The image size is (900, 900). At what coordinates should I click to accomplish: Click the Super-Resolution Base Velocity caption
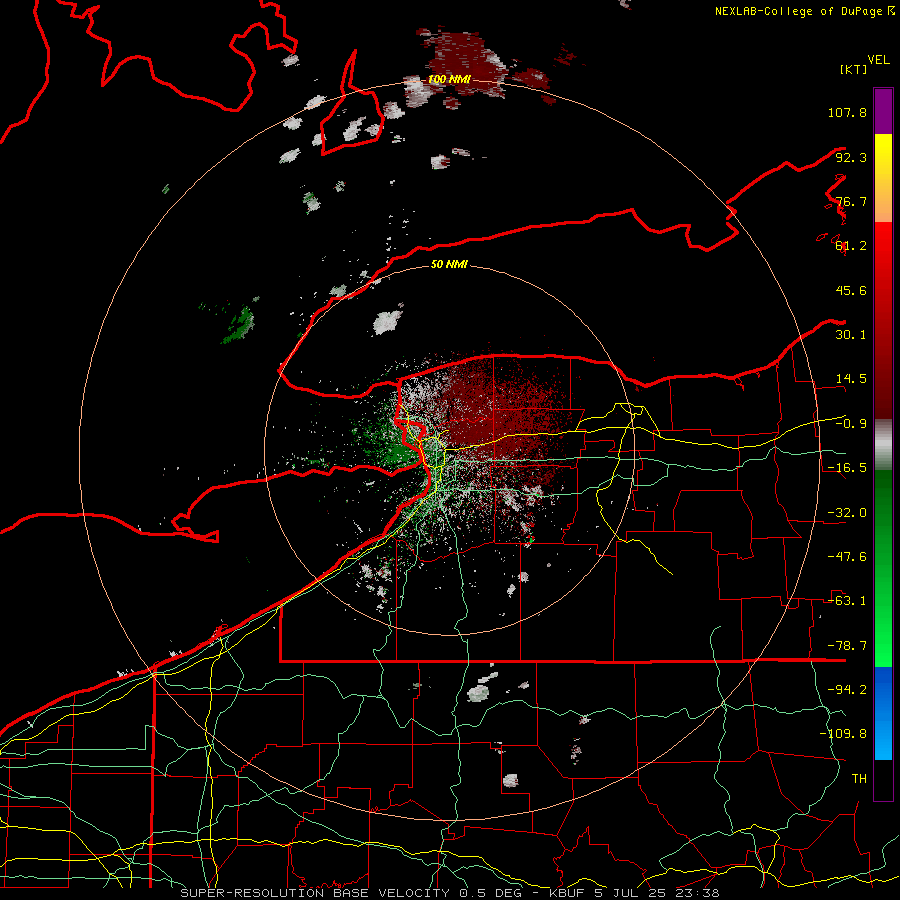click(449, 893)
